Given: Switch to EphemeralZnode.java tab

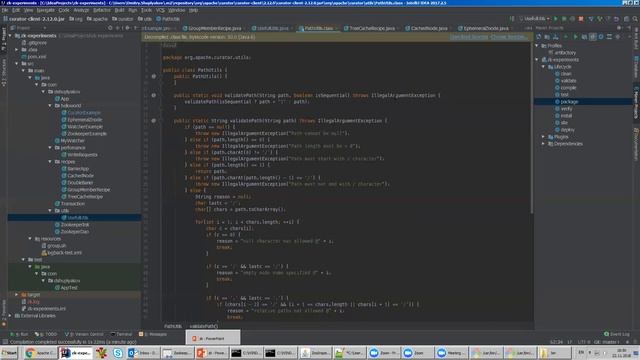Looking at the screenshot, I should pos(483,28).
